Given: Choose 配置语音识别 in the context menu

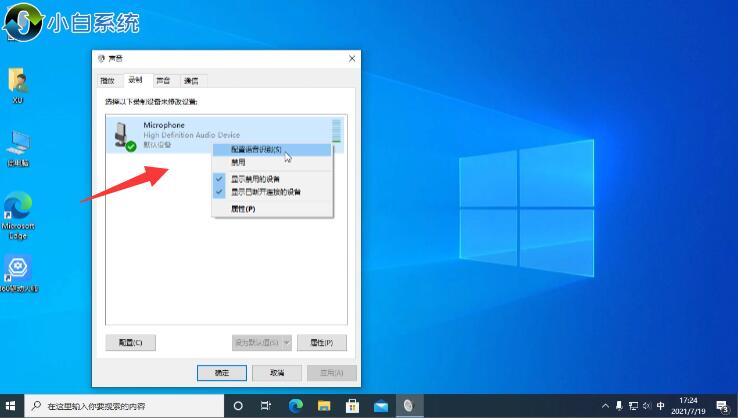Looking at the screenshot, I should click(256, 149).
